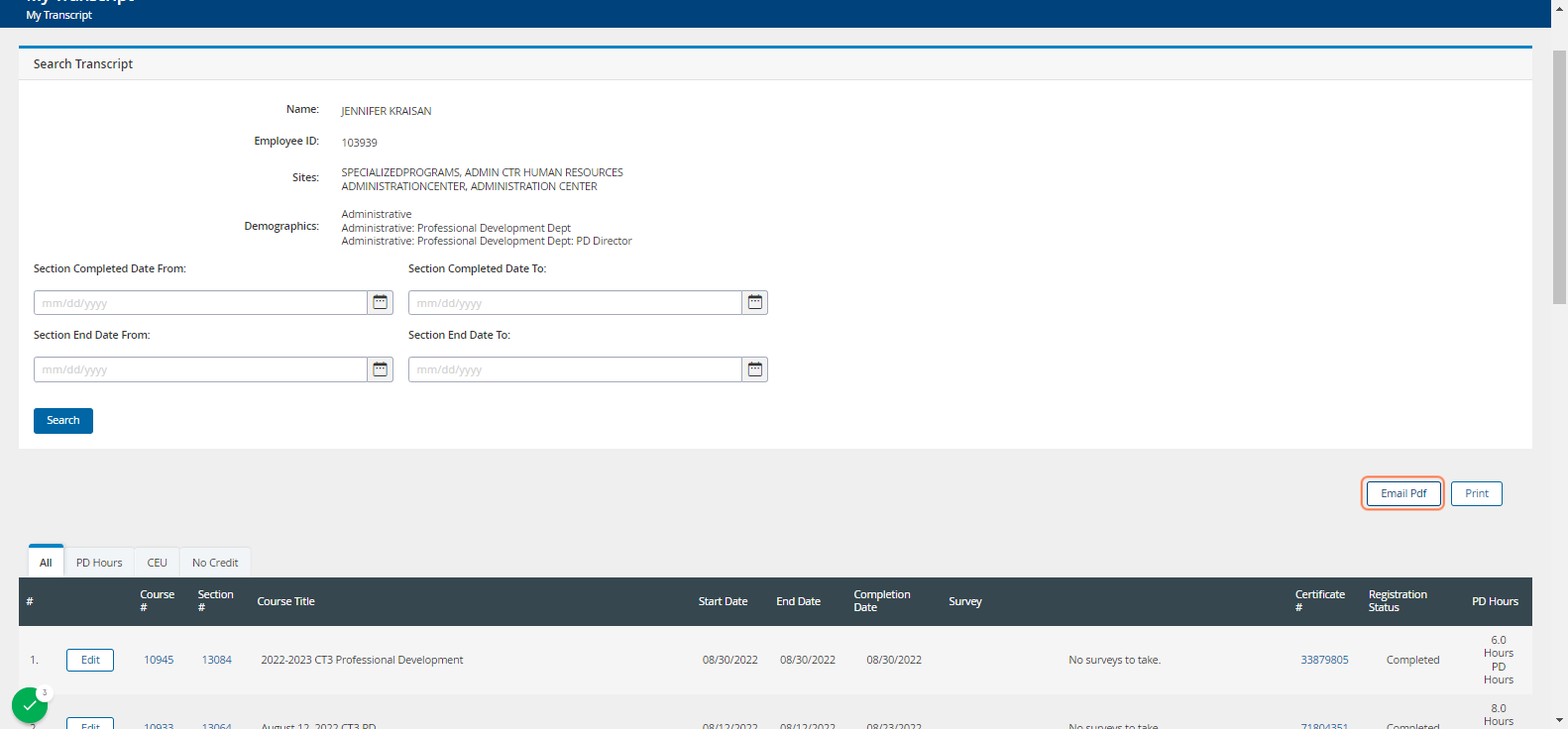Click the '2022-2023 CT3 Professional Development' course title

[x=362, y=660]
